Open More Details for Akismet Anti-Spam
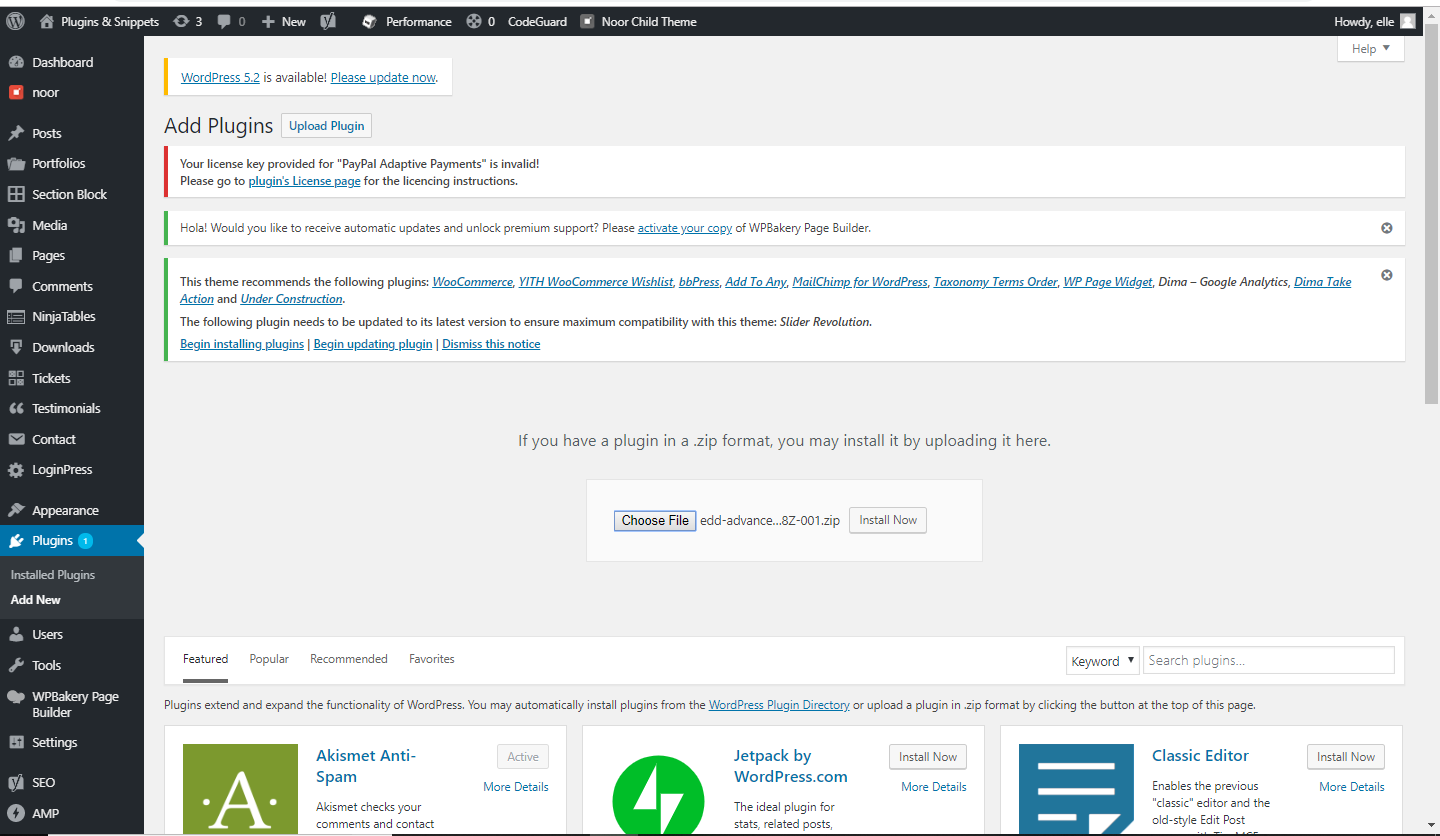 click(x=516, y=787)
